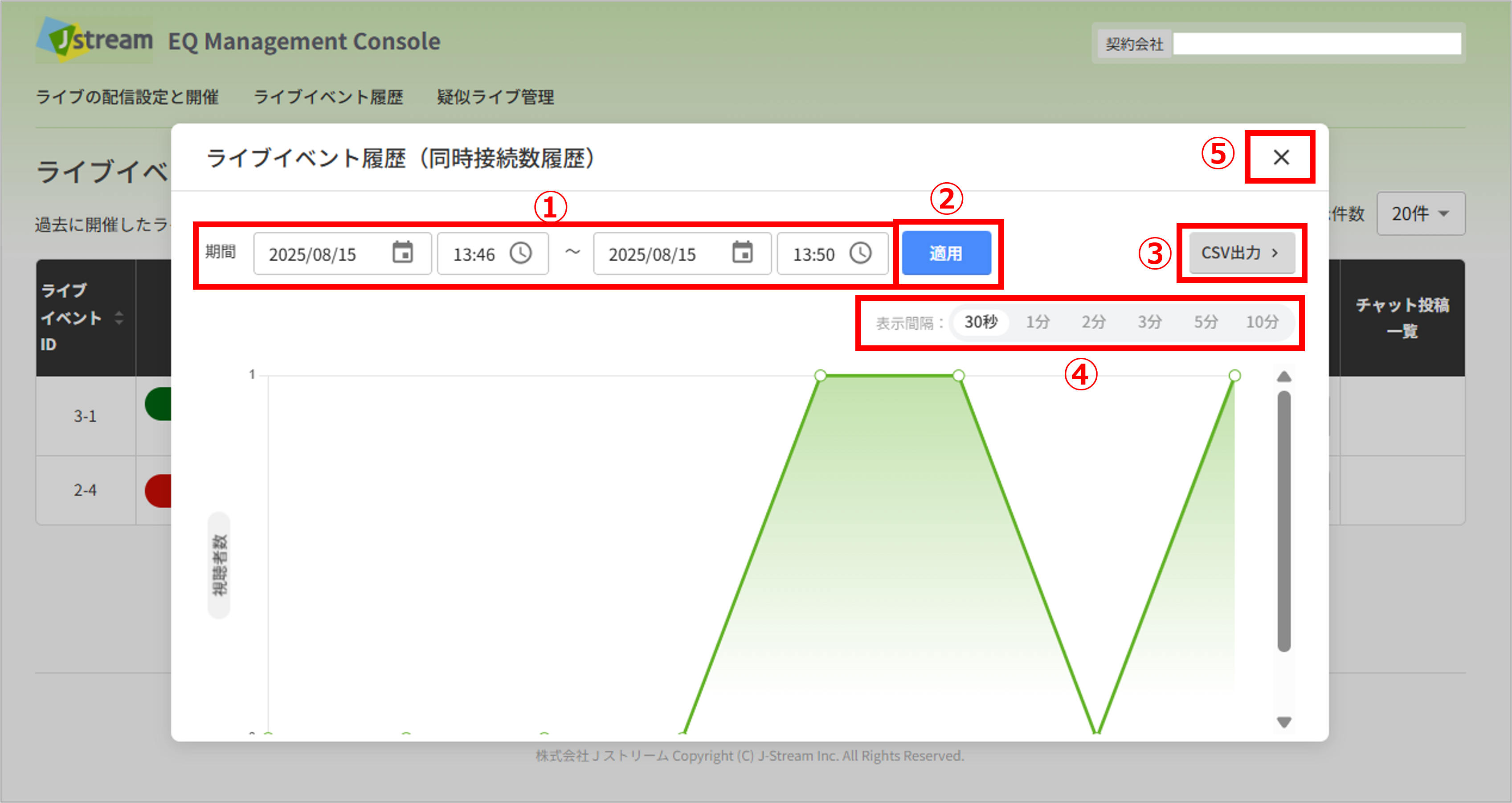Click the J-Stream logo
The image size is (1512, 803).
[94, 40]
